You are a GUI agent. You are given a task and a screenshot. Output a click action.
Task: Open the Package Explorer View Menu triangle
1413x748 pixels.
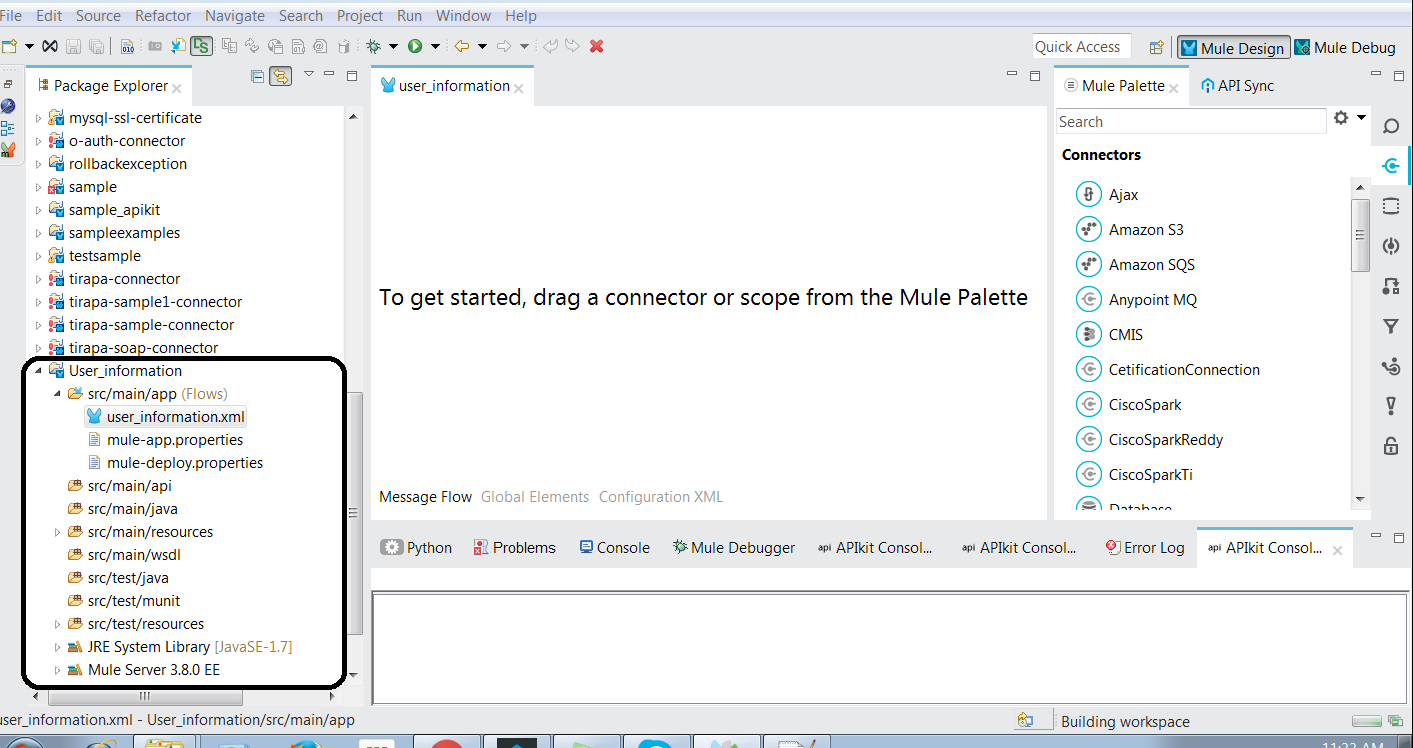pyautogui.click(x=309, y=74)
